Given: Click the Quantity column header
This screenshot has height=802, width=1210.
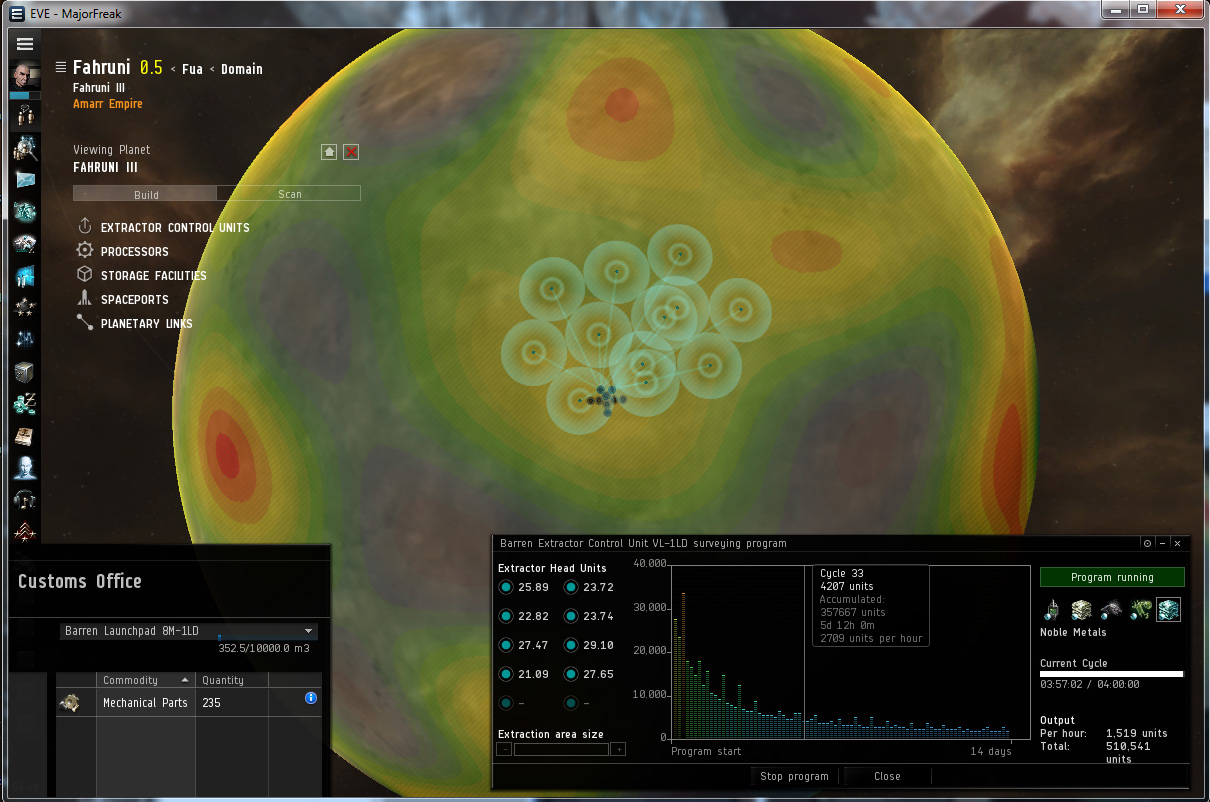Looking at the screenshot, I should [x=231, y=680].
